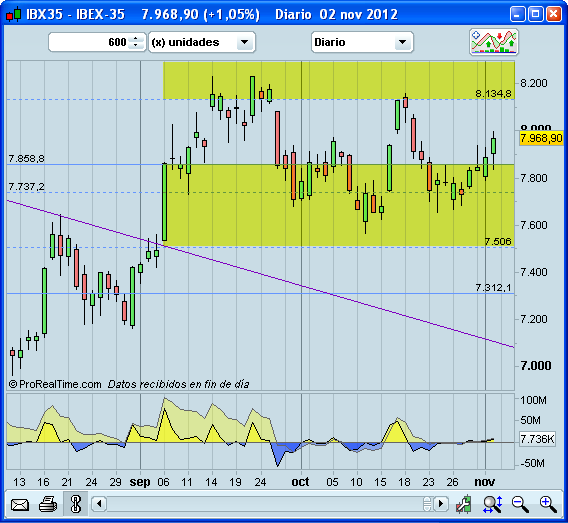
Task: Click the 'oct' month label on time axis
Action: (x=300, y=482)
